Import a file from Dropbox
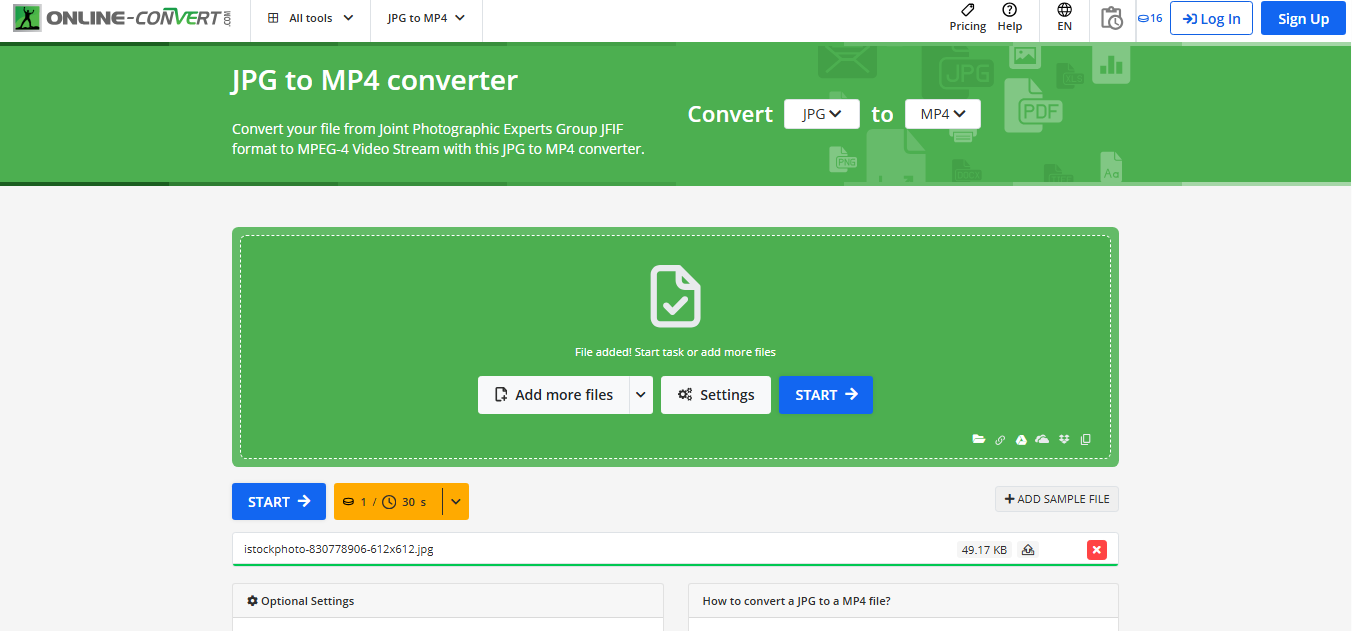Screen dimensions: 1352x631 (x=1064, y=439)
